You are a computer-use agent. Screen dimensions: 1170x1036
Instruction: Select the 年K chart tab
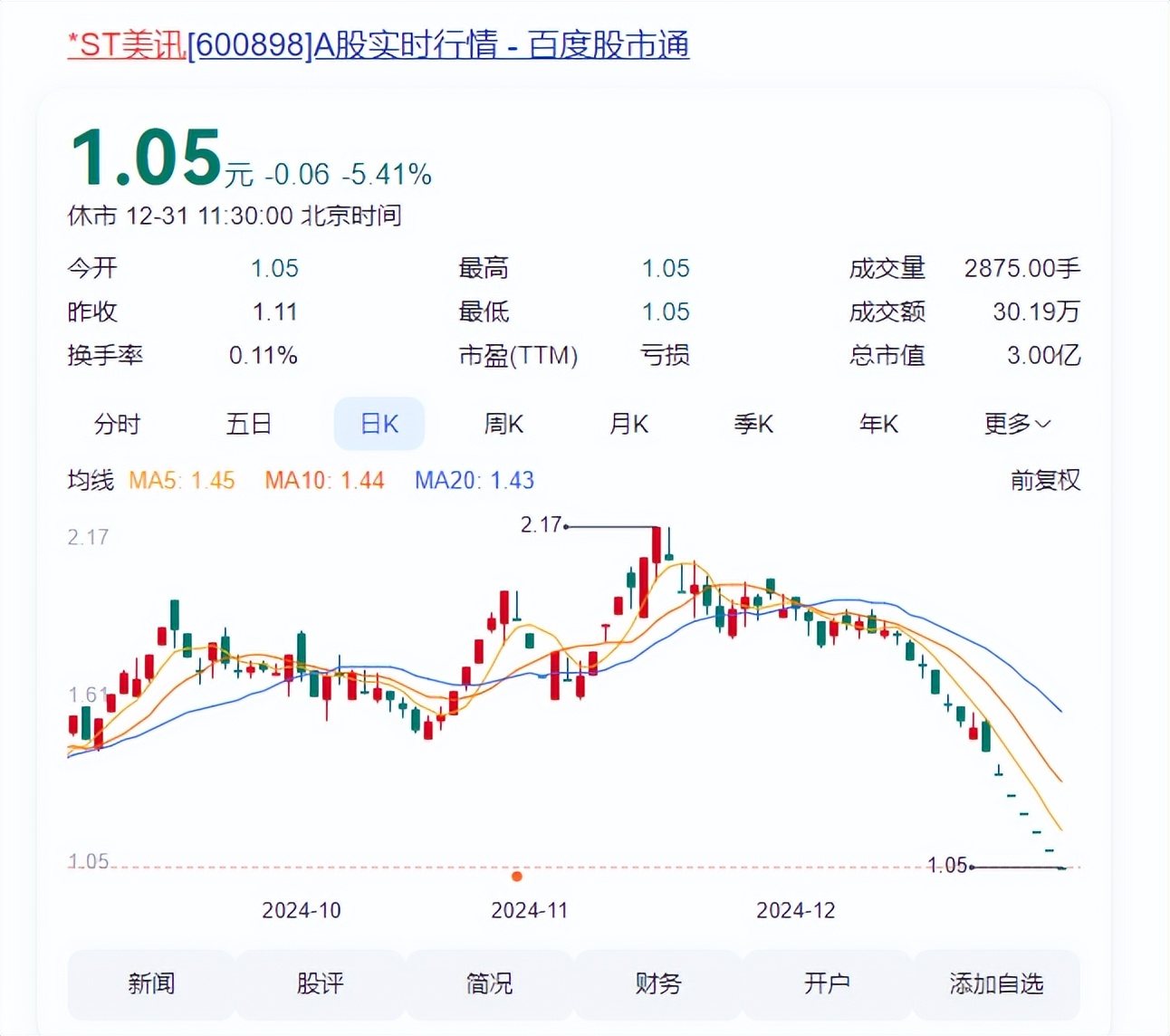(879, 424)
